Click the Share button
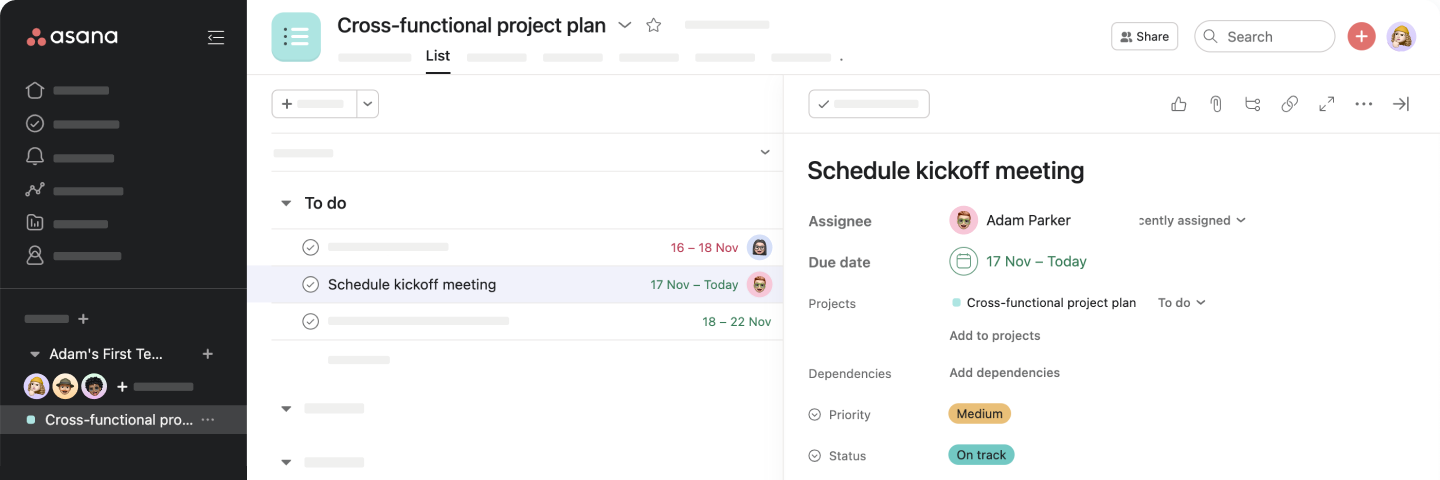Screen dimensions: 1440x480 tap(1144, 37)
